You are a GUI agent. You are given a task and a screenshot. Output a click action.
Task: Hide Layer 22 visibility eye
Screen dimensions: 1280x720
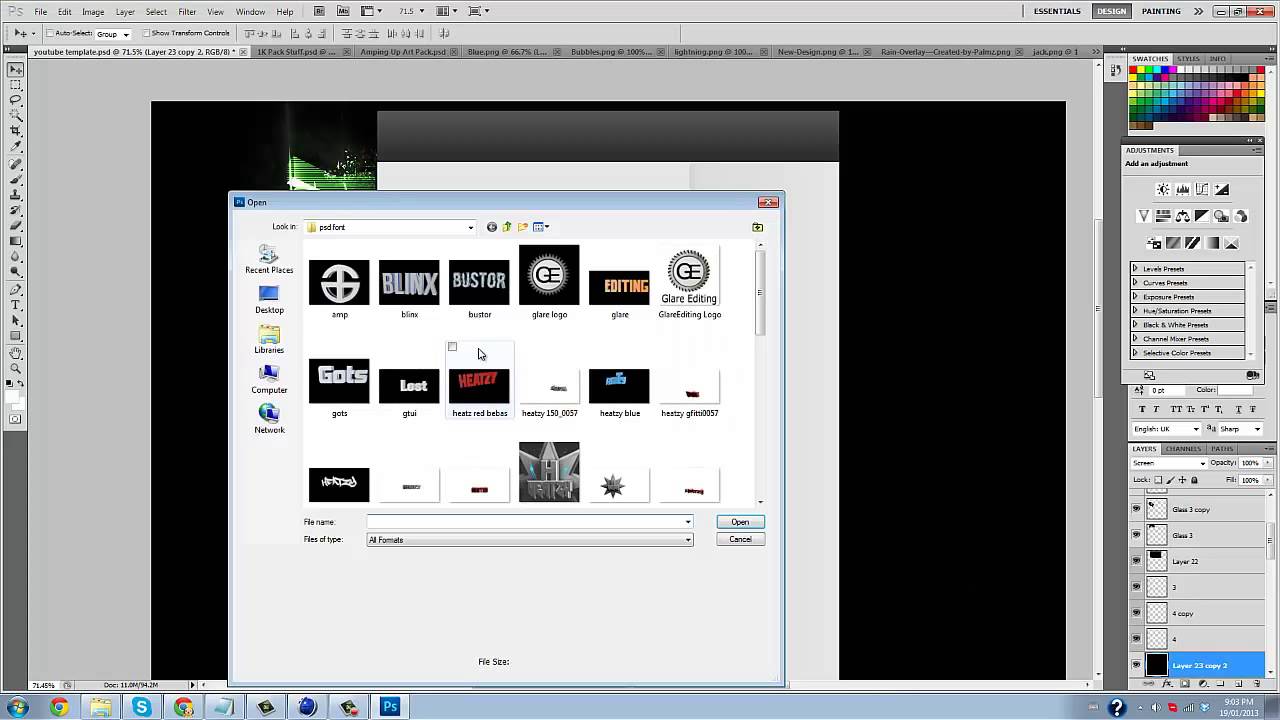[1136, 561]
